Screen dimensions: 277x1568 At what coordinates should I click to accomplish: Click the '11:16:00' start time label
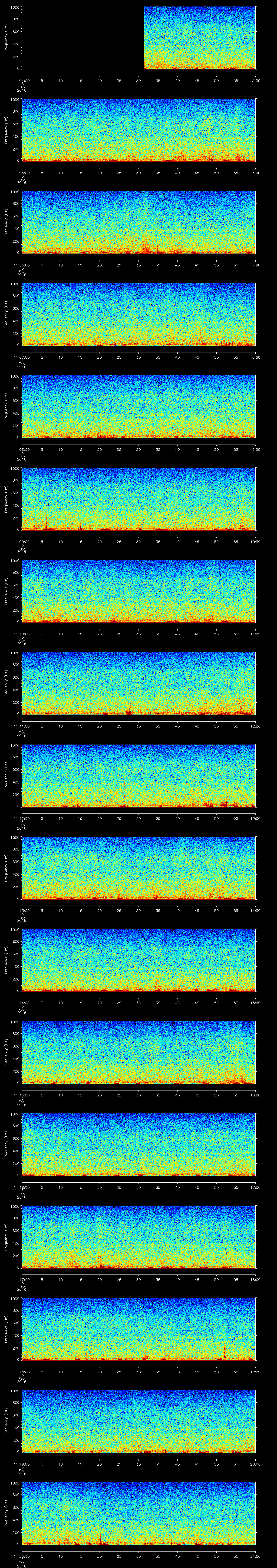(x=22, y=1187)
